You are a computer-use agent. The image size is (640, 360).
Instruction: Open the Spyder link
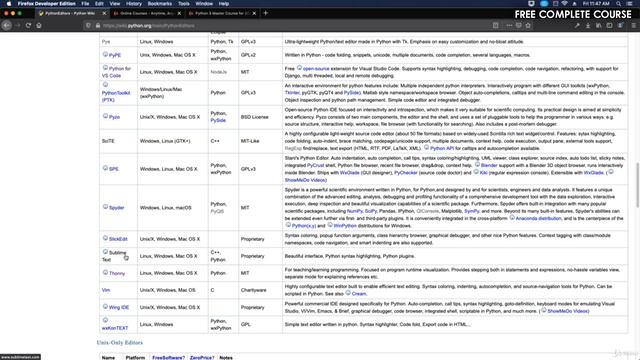(x=116, y=208)
